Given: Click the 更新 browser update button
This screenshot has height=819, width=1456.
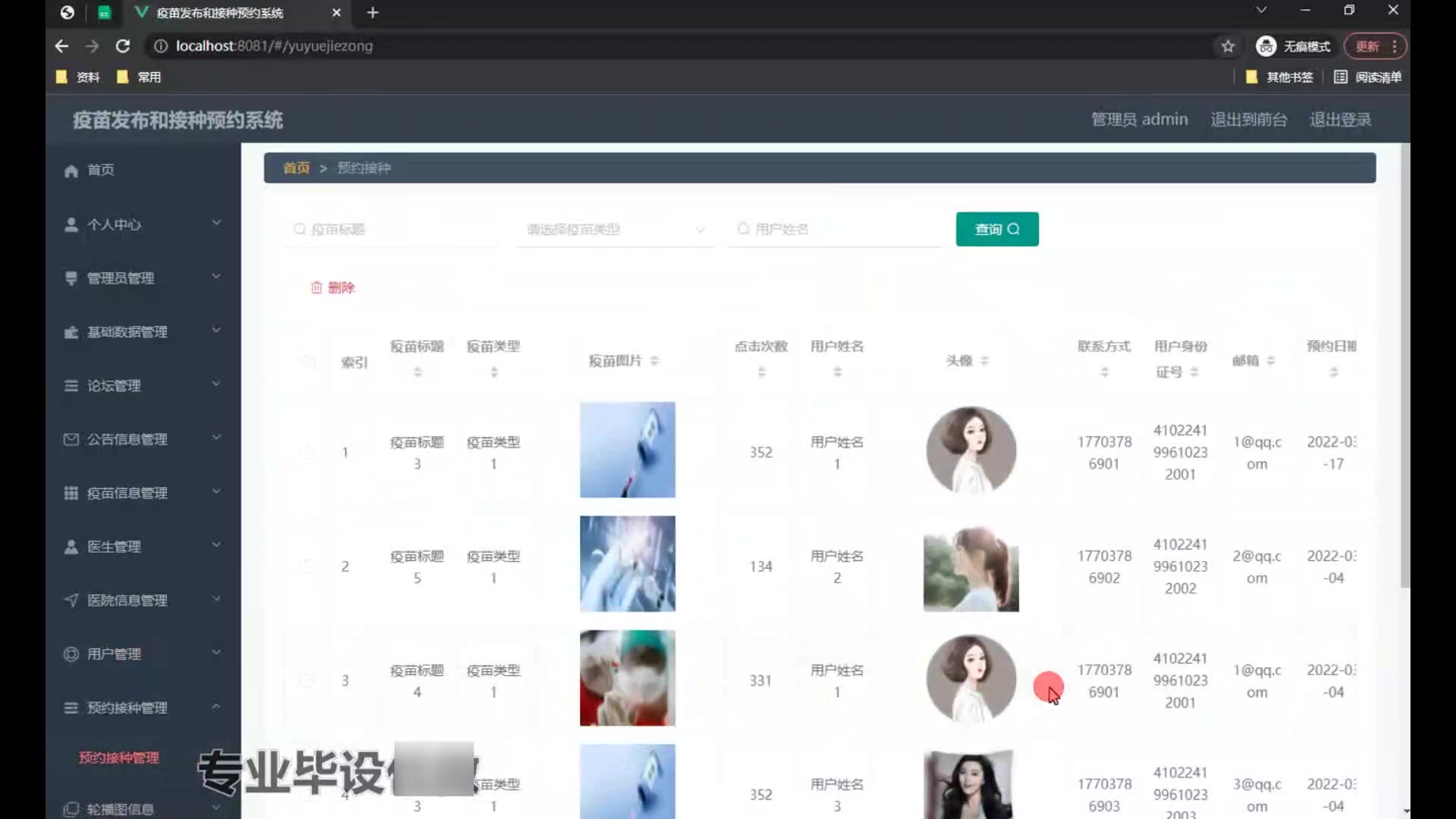Looking at the screenshot, I should coord(1375,46).
